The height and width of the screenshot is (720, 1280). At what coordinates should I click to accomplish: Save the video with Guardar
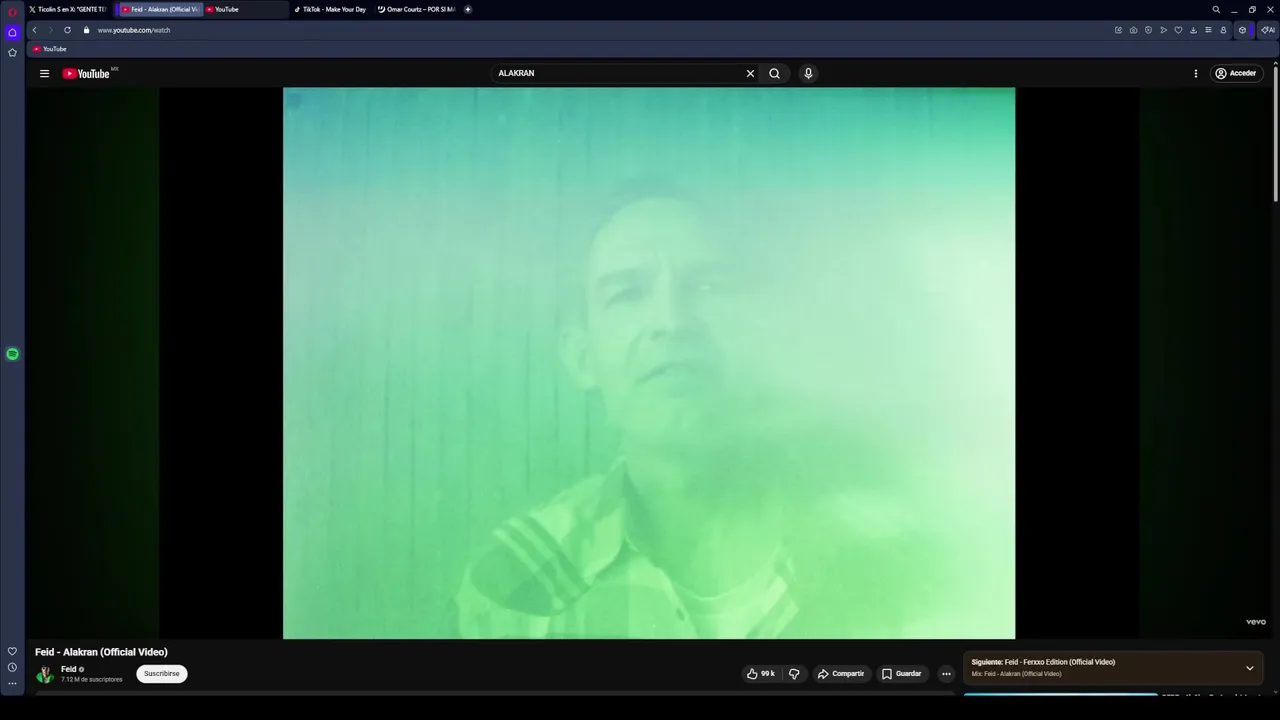coord(901,674)
